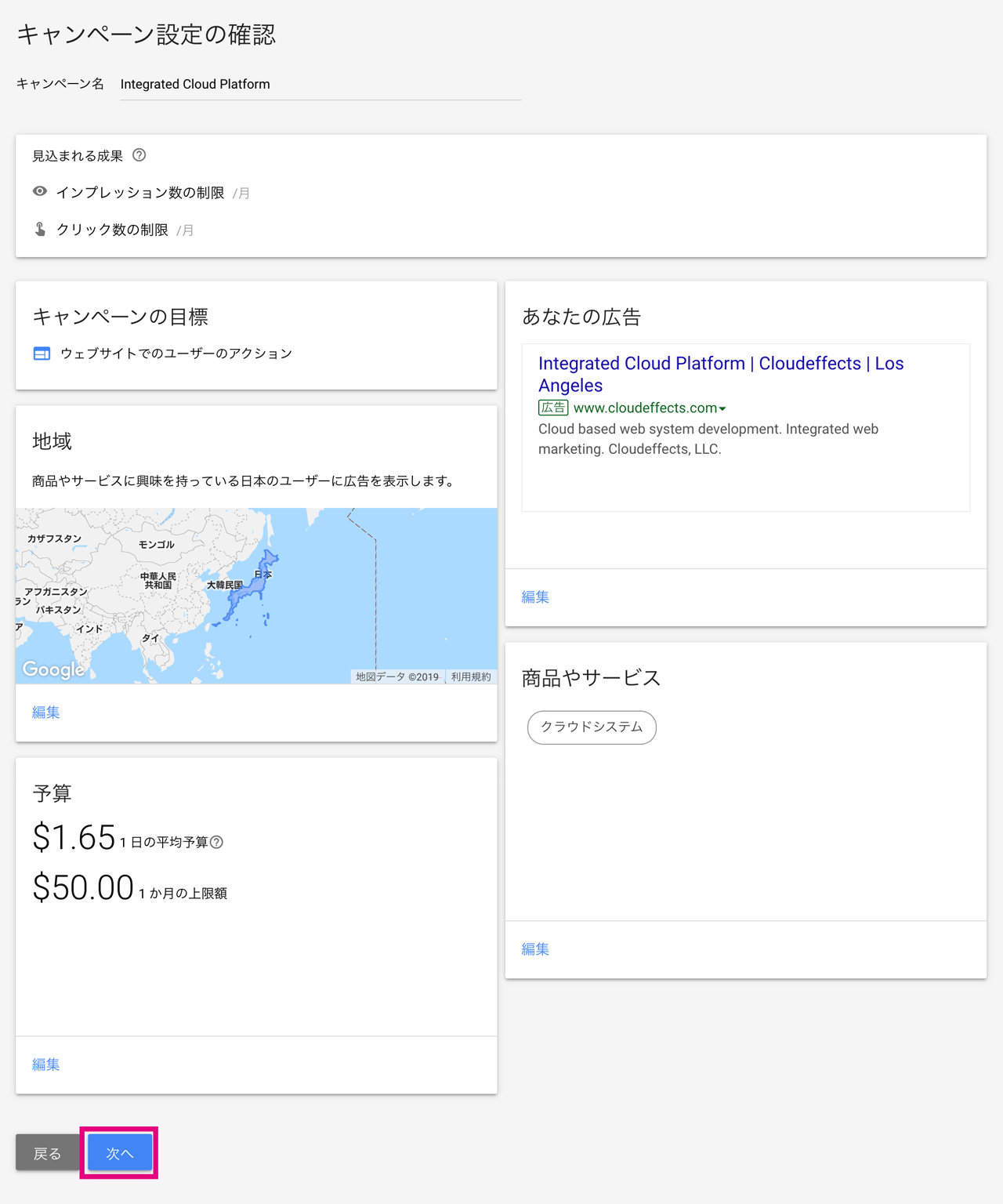
Task: Open 利用規約 link on the map
Action: (471, 676)
